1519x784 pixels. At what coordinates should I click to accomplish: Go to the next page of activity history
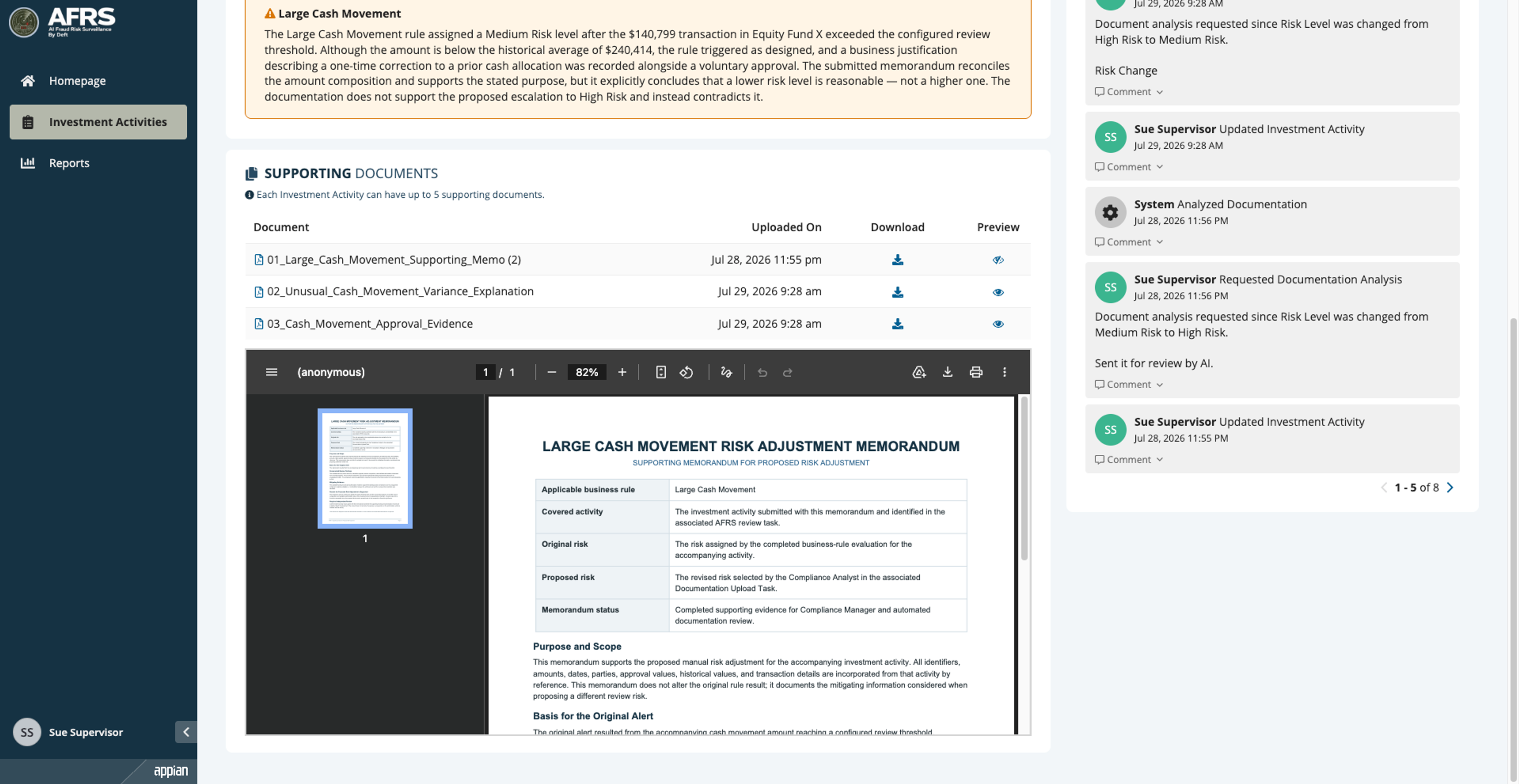[x=1450, y=487]
